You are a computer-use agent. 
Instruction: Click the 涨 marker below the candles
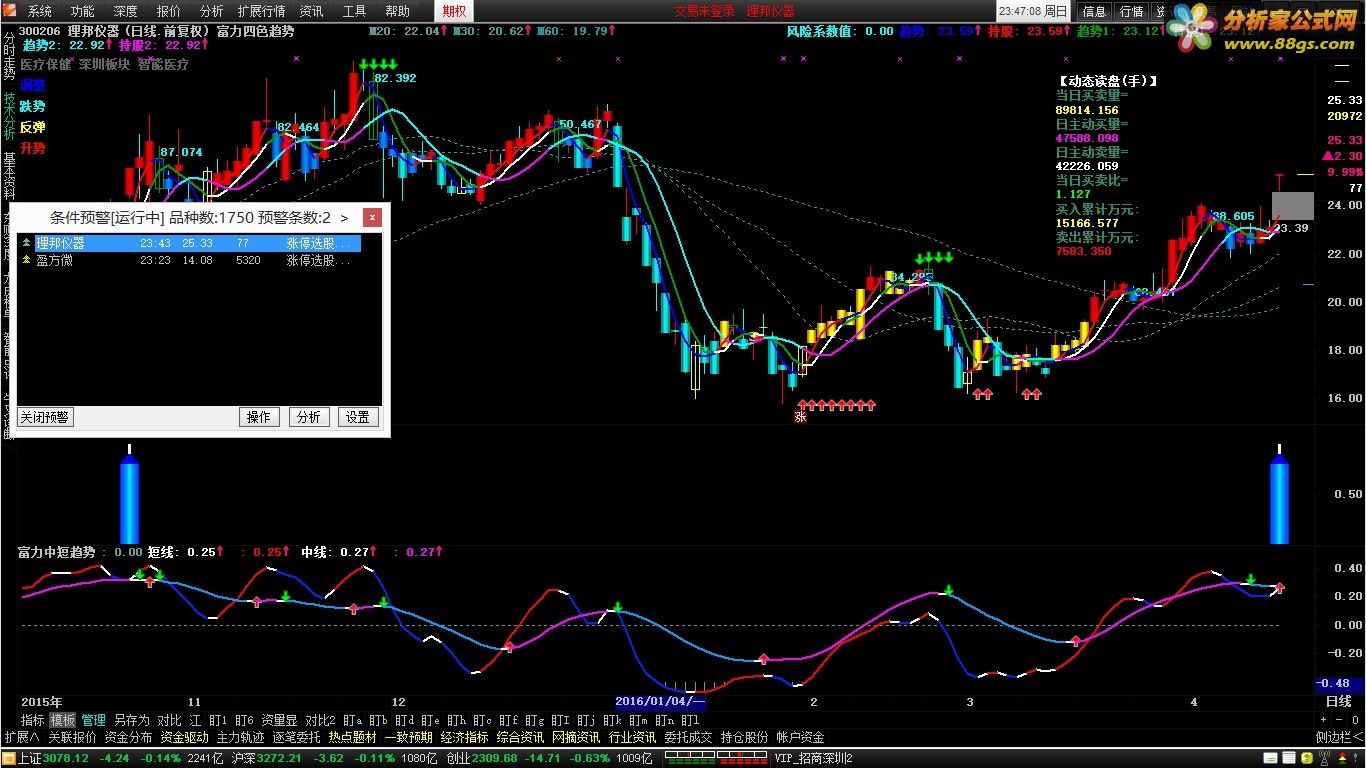coord(800,417)
